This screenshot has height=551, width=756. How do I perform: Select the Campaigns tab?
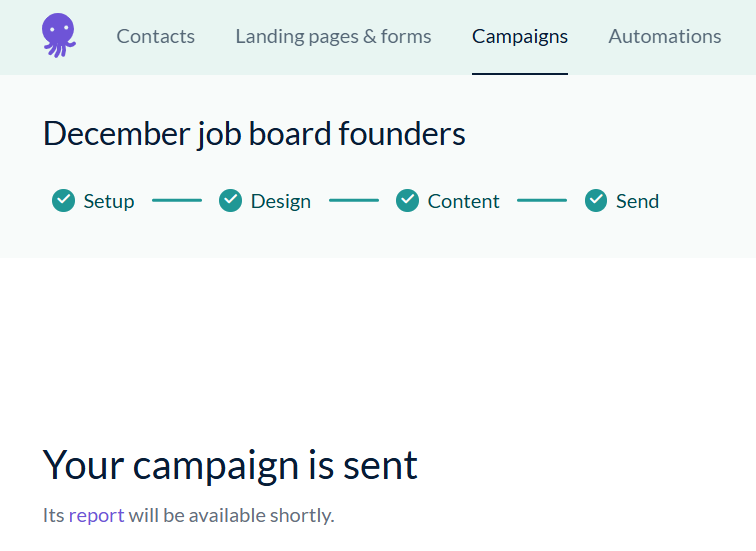coord(519,37)
